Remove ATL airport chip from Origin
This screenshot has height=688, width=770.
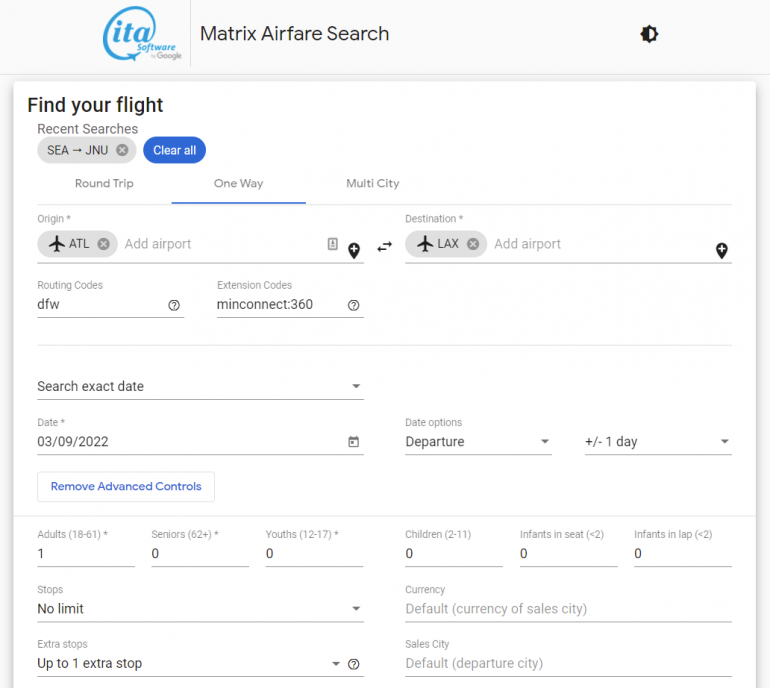tap(103, 244)
